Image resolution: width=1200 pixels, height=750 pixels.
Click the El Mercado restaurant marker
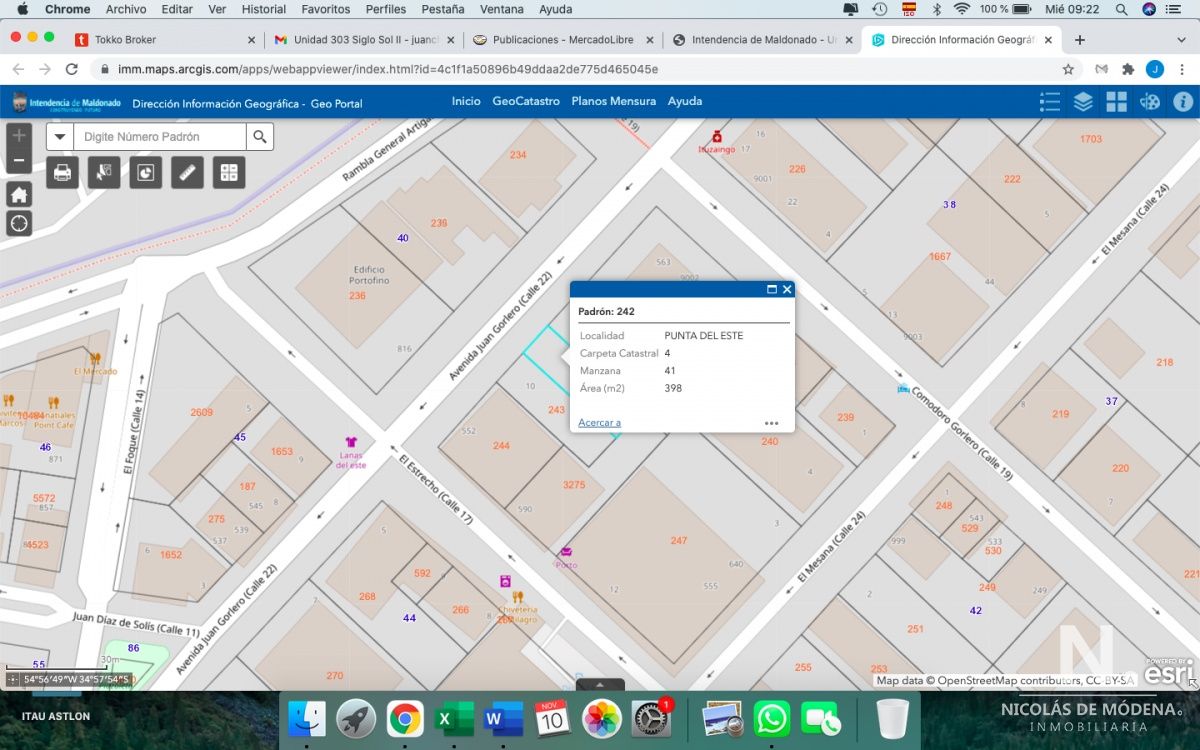tap(95, 358)
